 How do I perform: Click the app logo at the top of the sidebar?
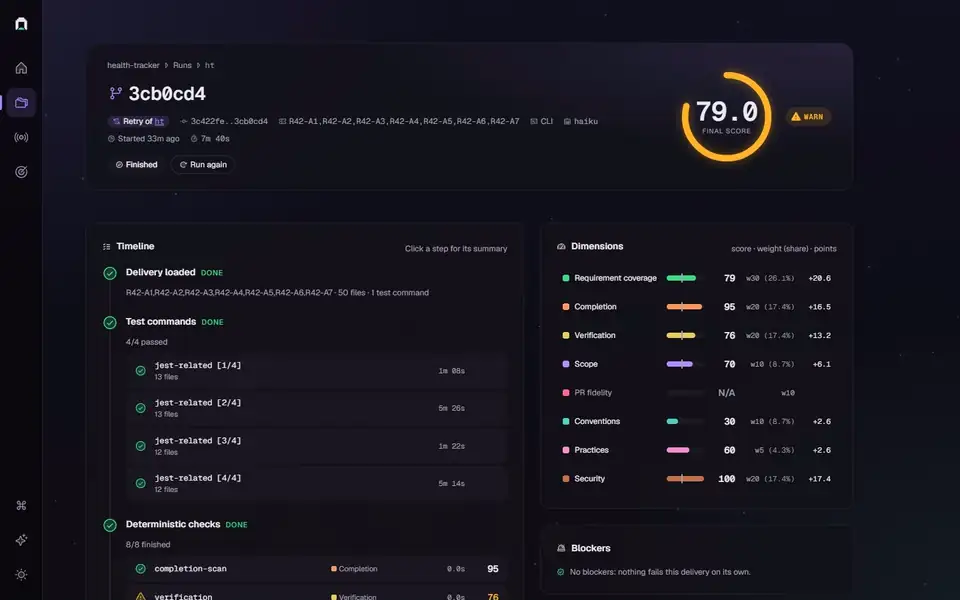pos(21,24)
